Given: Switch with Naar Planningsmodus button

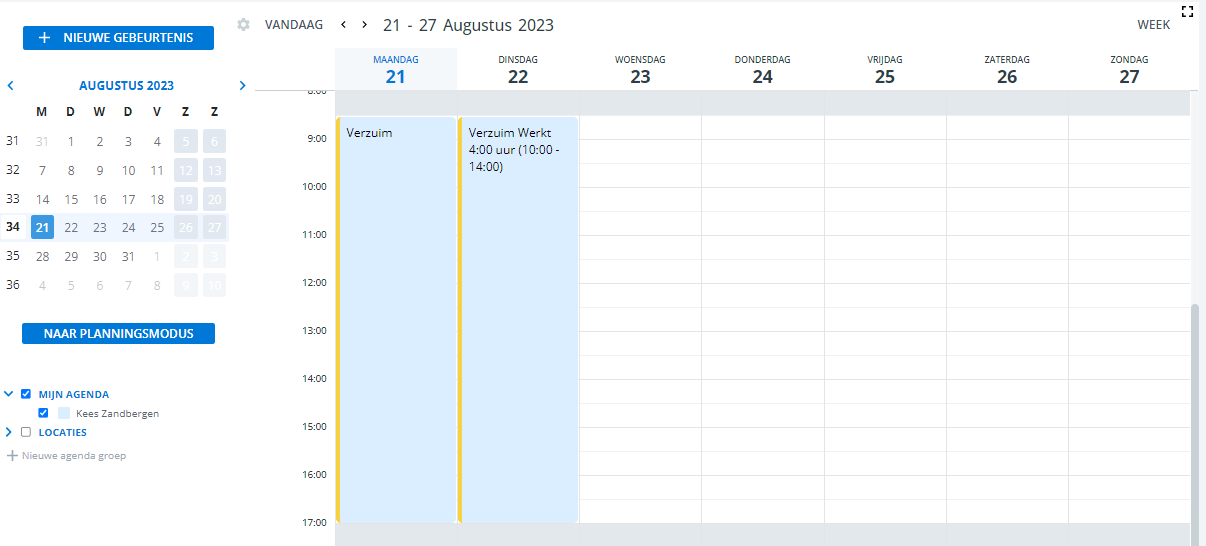Looking at the screenshot, I should click(119, 333).
